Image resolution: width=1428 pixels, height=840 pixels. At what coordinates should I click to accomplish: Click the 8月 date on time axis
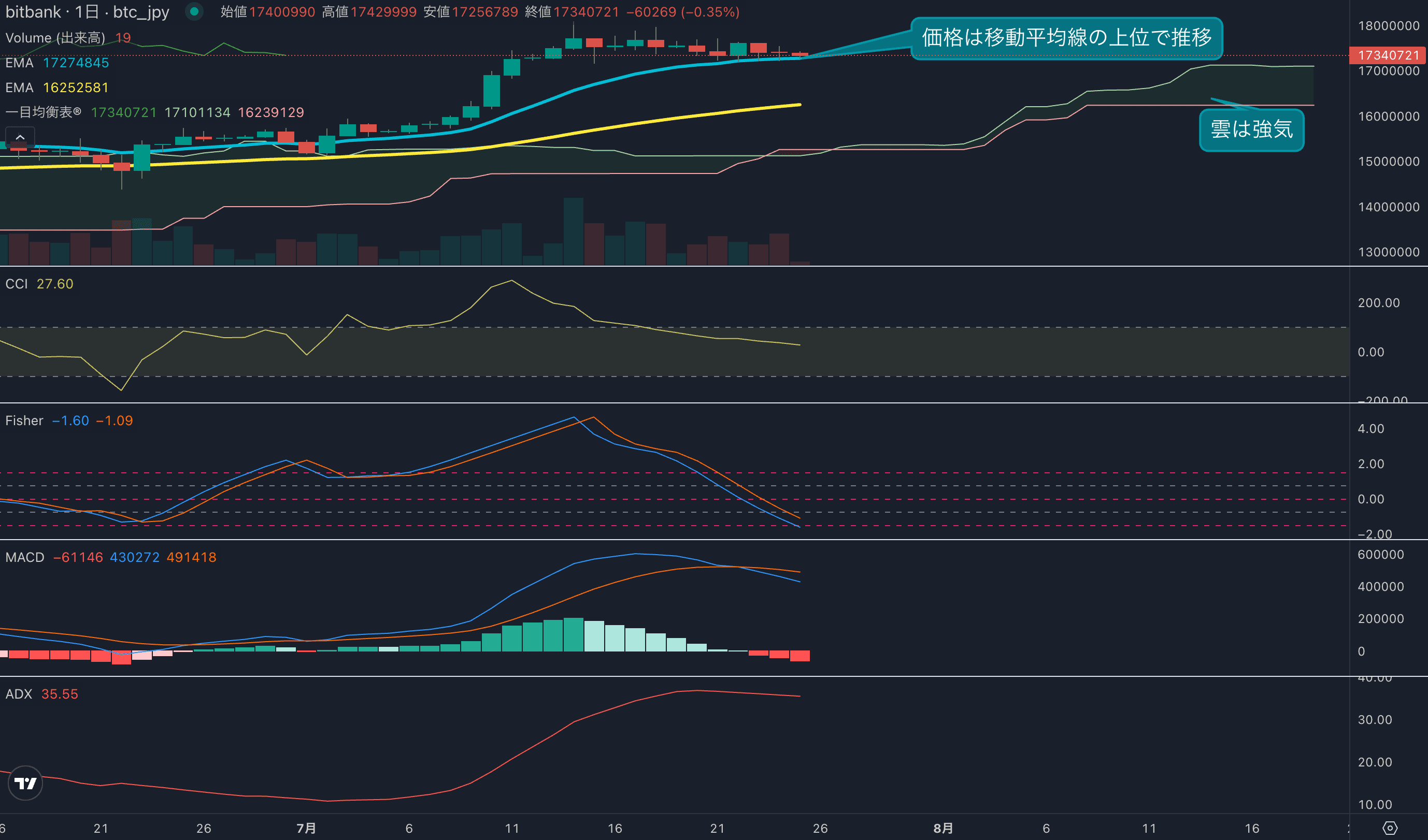[943, 828]
